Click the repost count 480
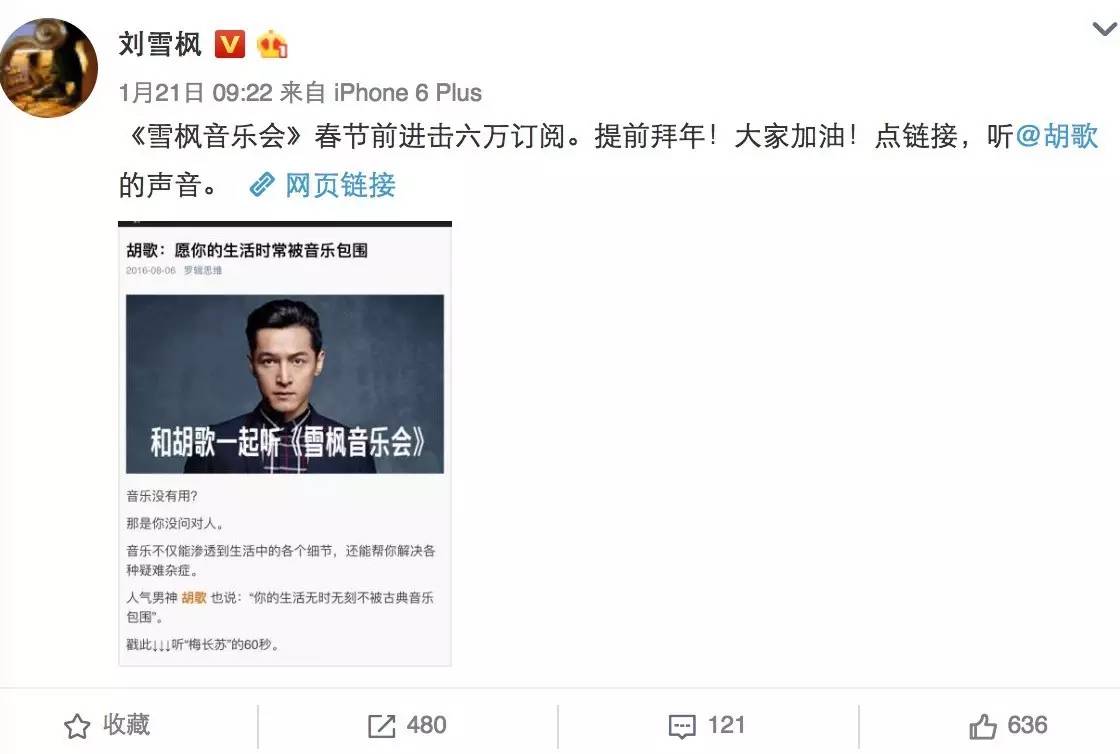 pos(426,725)
